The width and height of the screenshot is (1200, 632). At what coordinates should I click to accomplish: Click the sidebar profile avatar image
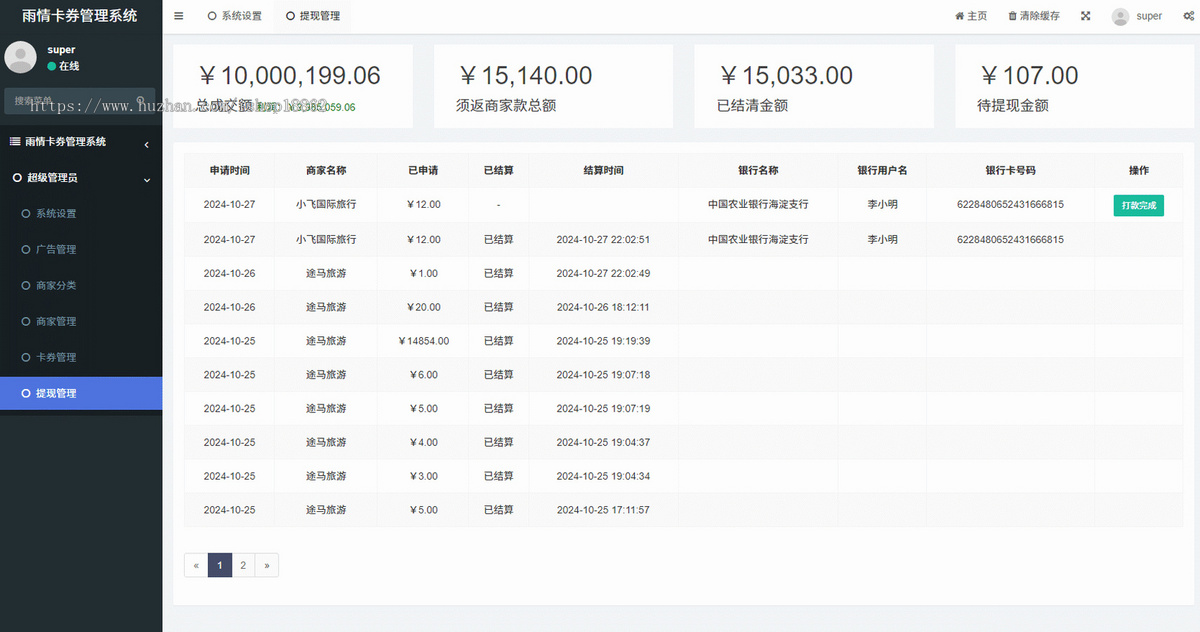click(x=21, y=57)
